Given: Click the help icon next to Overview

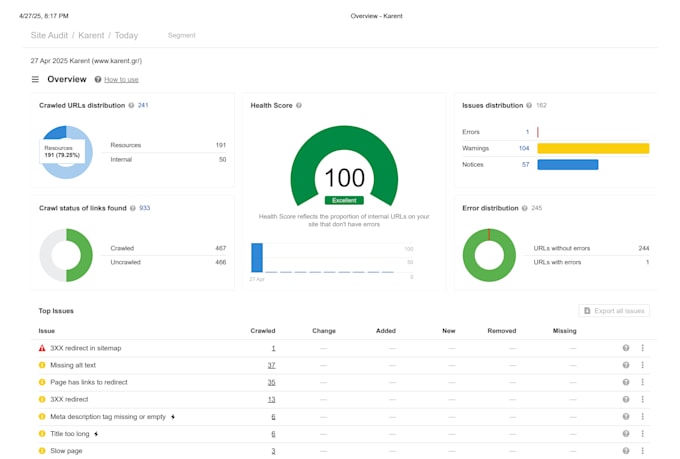Looking at the screenshot, I should pyautogui.click(x=98, y=79).
